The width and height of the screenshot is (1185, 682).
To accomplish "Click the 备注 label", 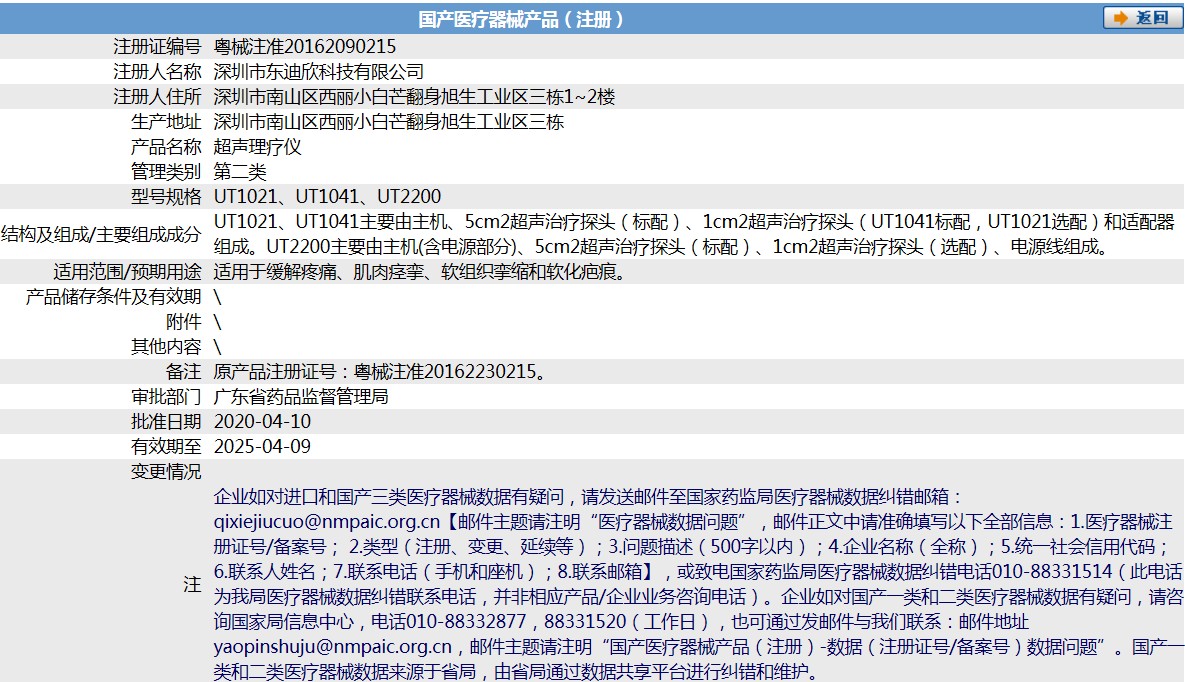I will pos(184,371).
